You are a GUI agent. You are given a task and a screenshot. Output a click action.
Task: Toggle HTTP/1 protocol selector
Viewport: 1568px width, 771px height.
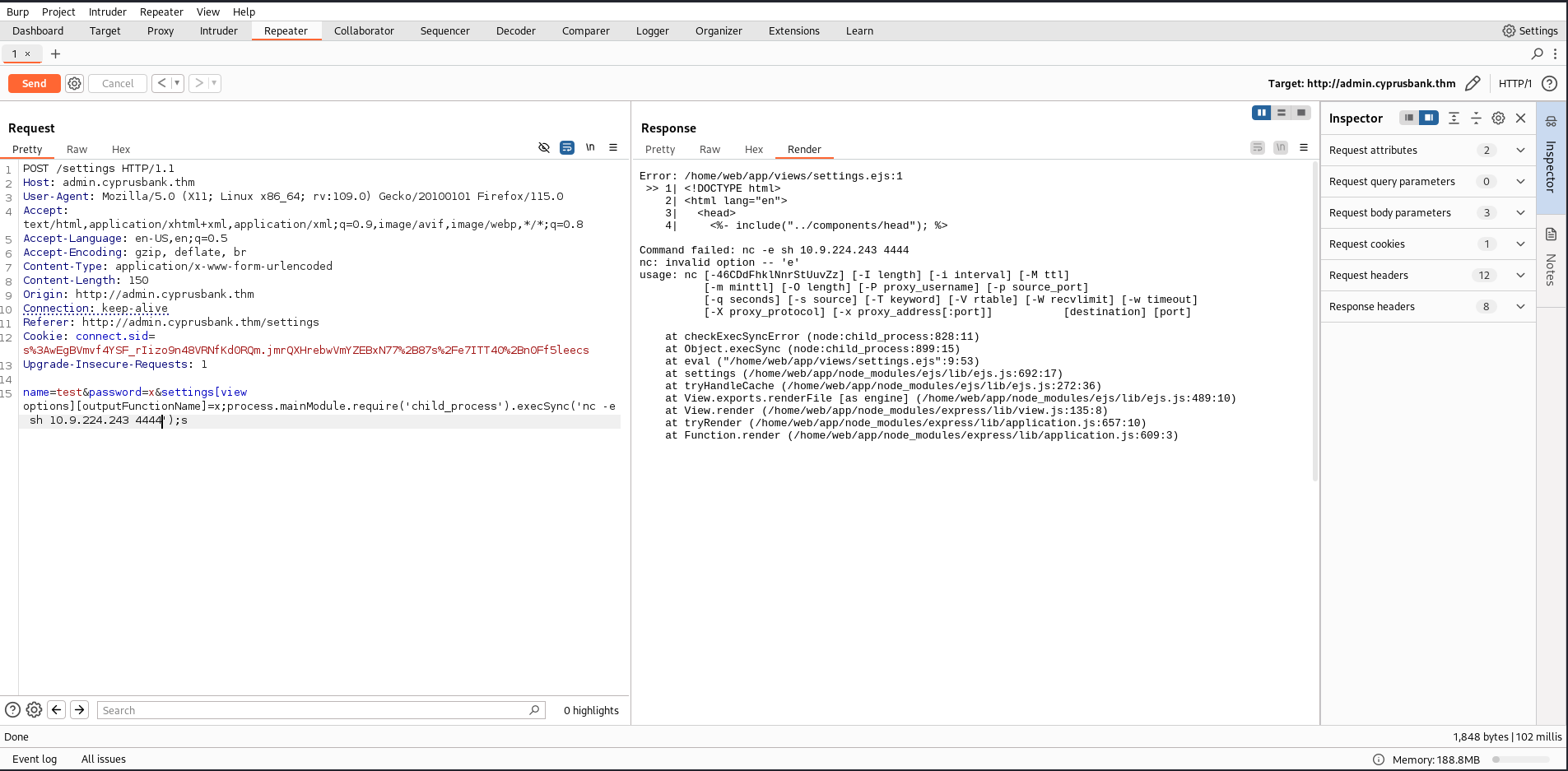coord(1514,83)
